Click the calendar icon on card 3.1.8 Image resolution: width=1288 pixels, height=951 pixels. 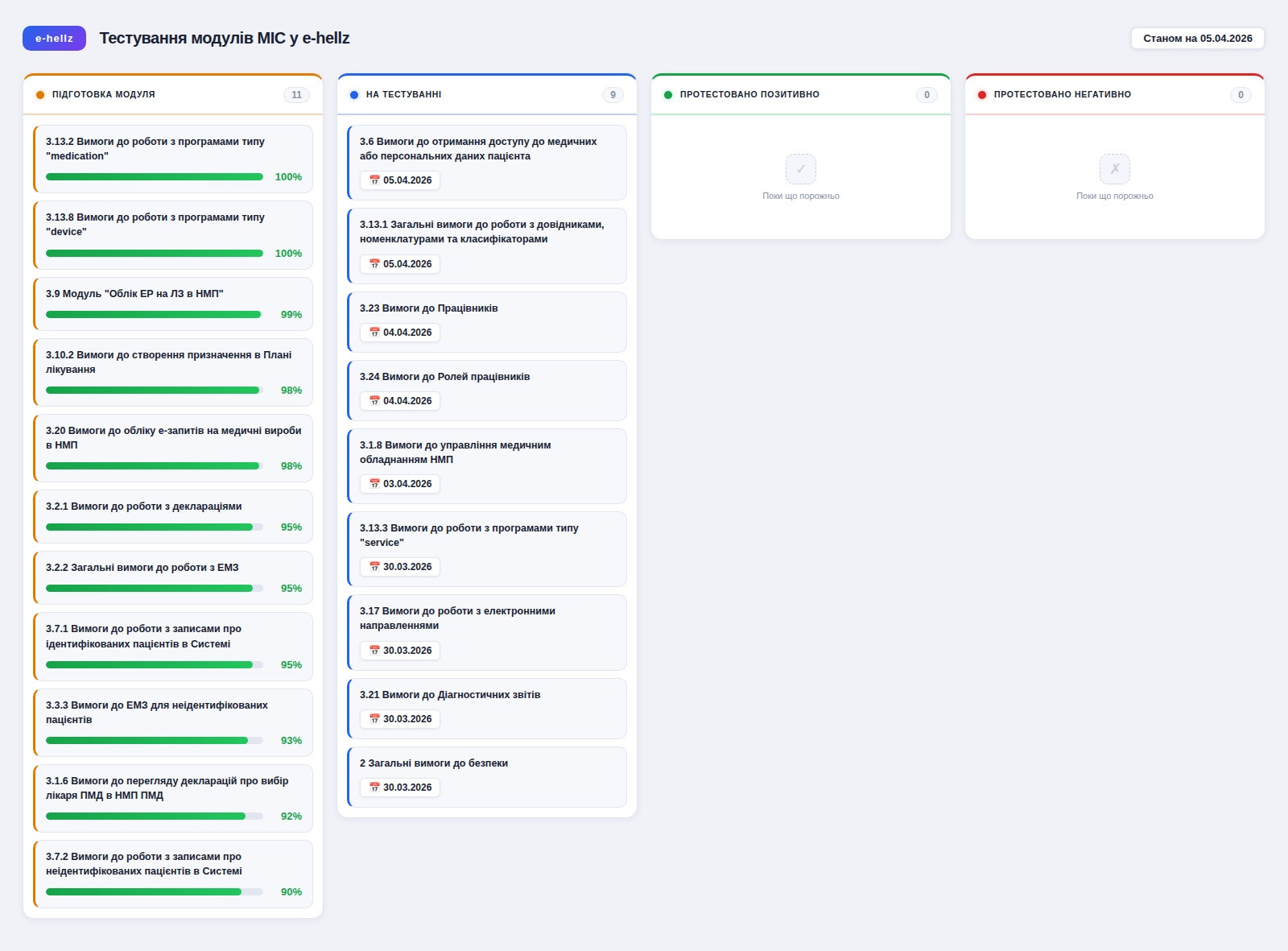[374, 484]
